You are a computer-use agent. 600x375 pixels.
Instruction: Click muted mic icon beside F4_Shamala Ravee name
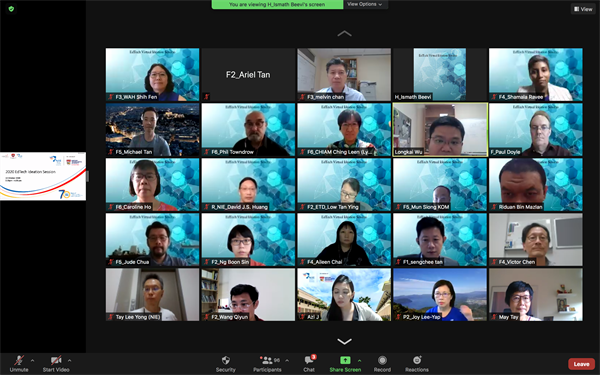click(x=494, y=97)
